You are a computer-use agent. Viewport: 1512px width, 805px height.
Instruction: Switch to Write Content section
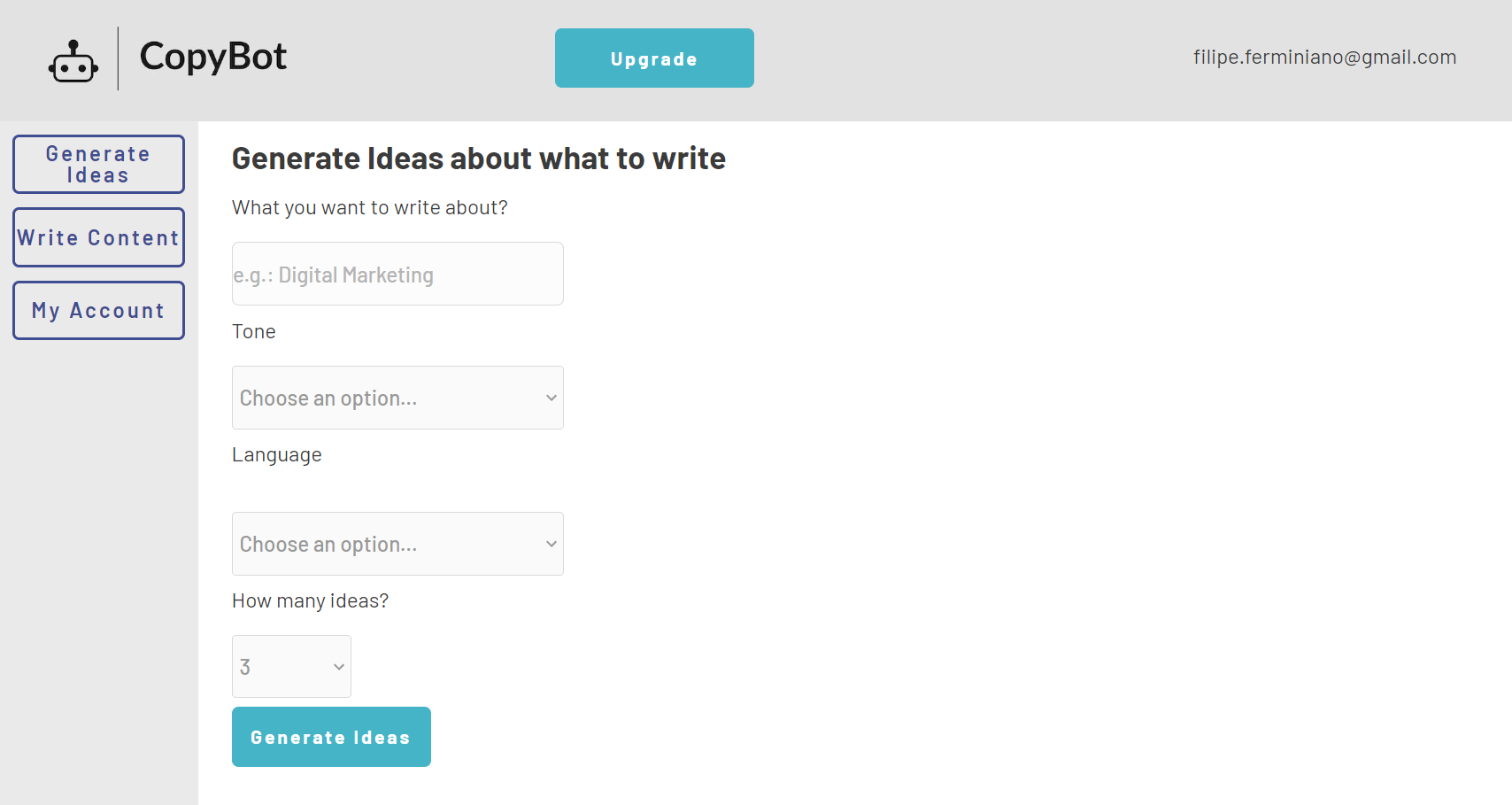(98, 237)
